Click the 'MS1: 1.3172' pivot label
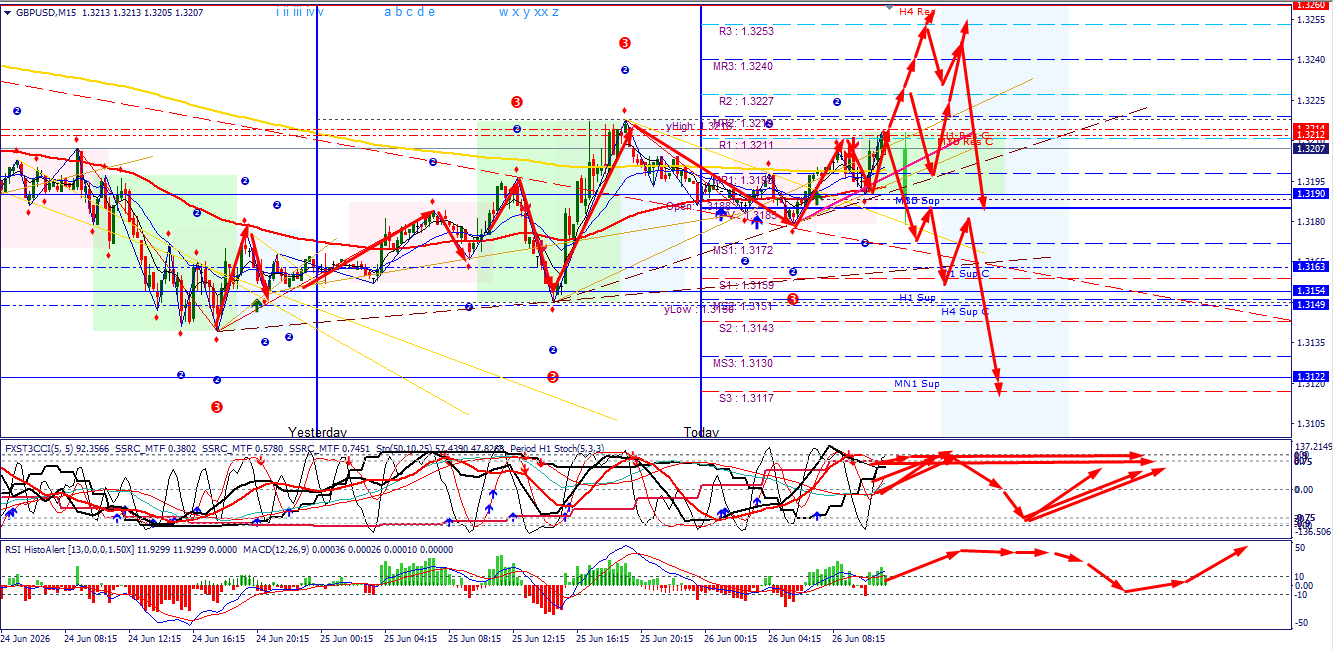The width and height of the screenshot is (1333, 650). [x=743, y=250]
